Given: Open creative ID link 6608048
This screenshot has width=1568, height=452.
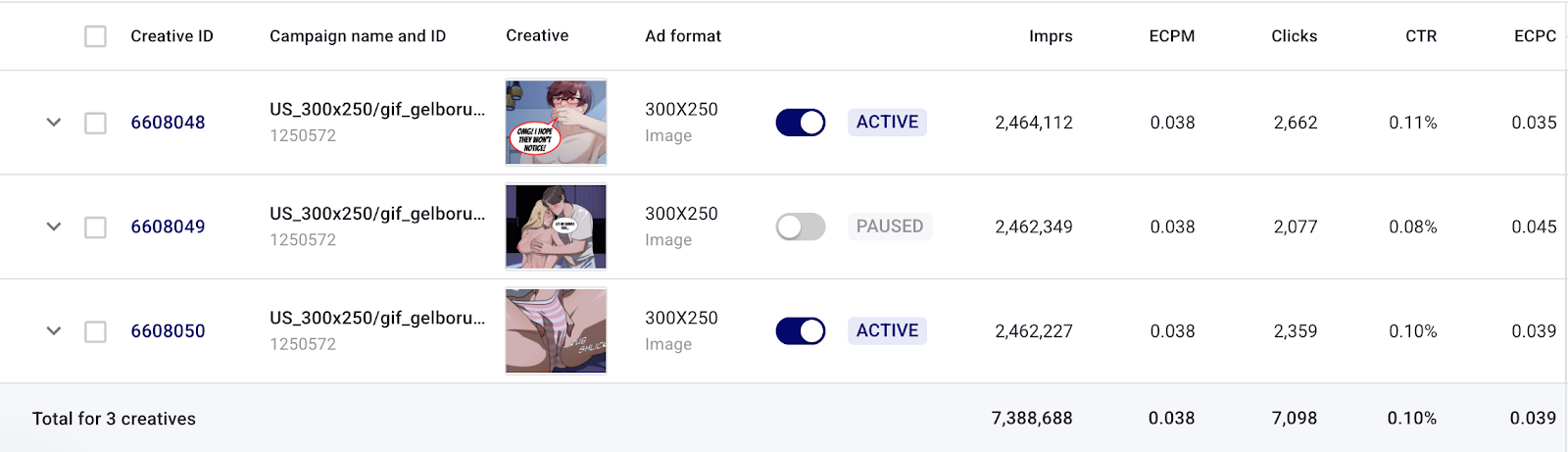Looking at the screenshot, I should (x=168, y=123).
